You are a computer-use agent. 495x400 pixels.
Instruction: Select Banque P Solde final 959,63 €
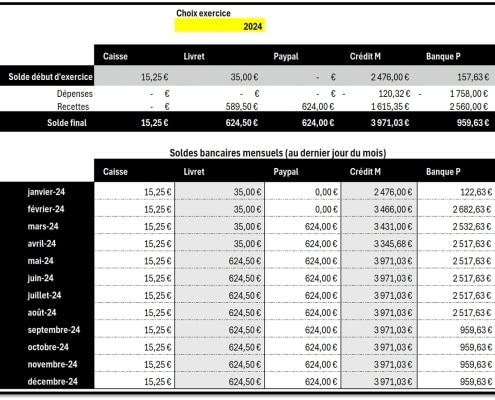click(473, 123)
